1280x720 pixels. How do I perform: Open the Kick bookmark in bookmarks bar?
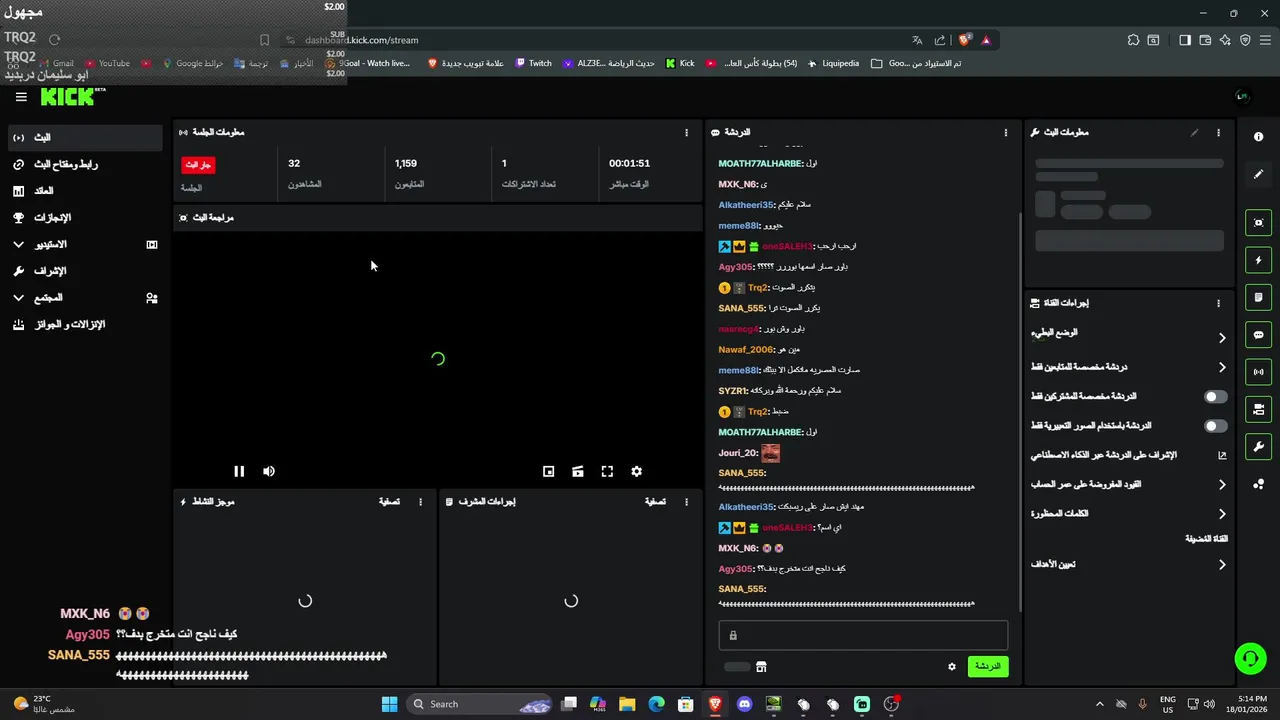[680, 63]
